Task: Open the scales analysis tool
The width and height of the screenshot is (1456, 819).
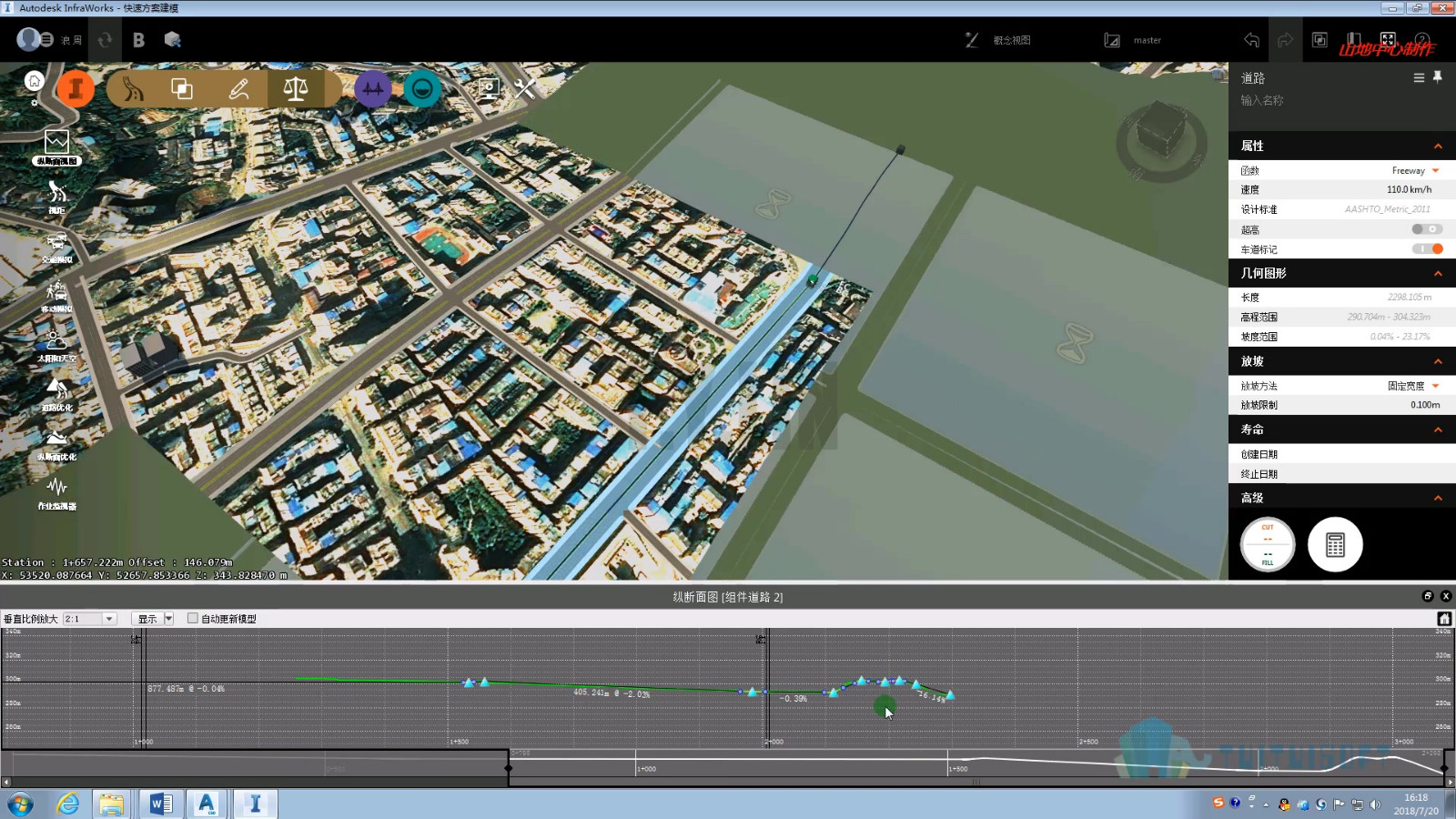Action: tap(295, 89)
